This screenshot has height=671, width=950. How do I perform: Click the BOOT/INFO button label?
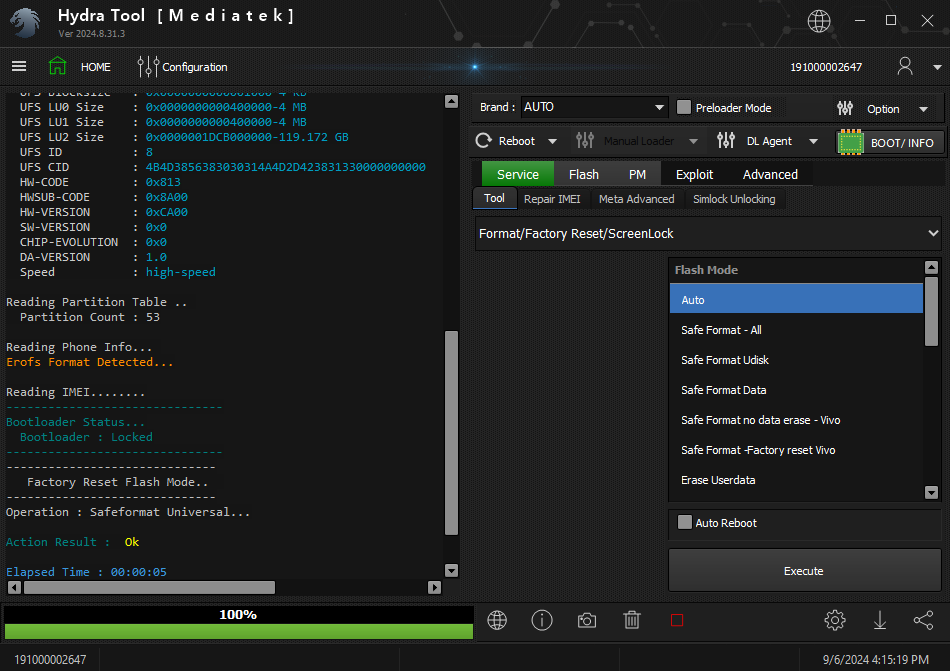(902, 143)
